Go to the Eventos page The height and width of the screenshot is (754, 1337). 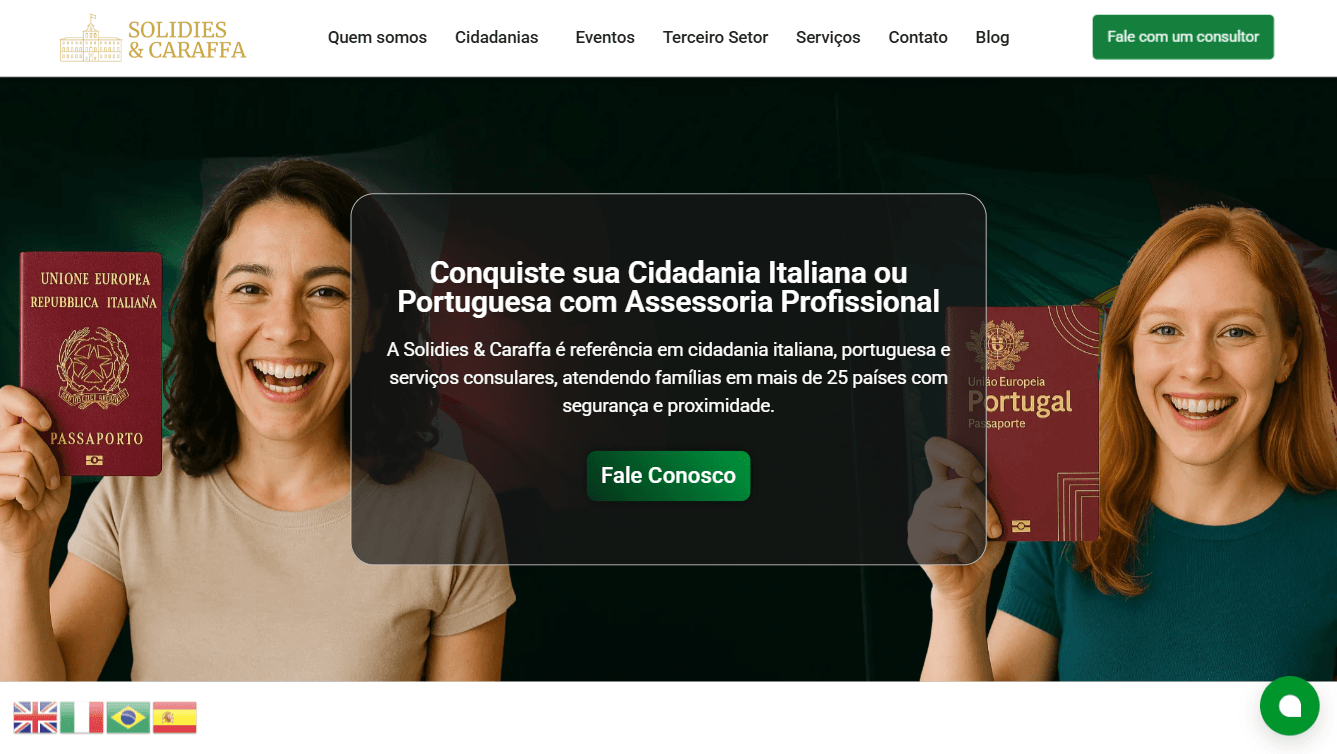click(x=605, y=38)
